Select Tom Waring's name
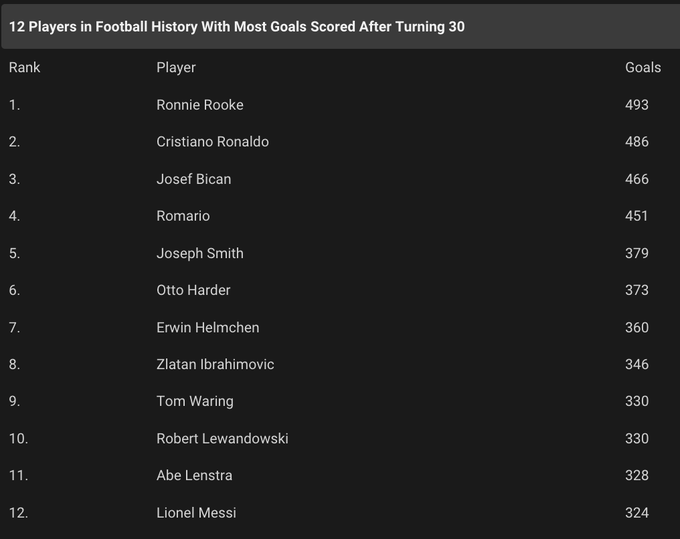This screenshot has width=680, height=539. (x=195, y=401)
